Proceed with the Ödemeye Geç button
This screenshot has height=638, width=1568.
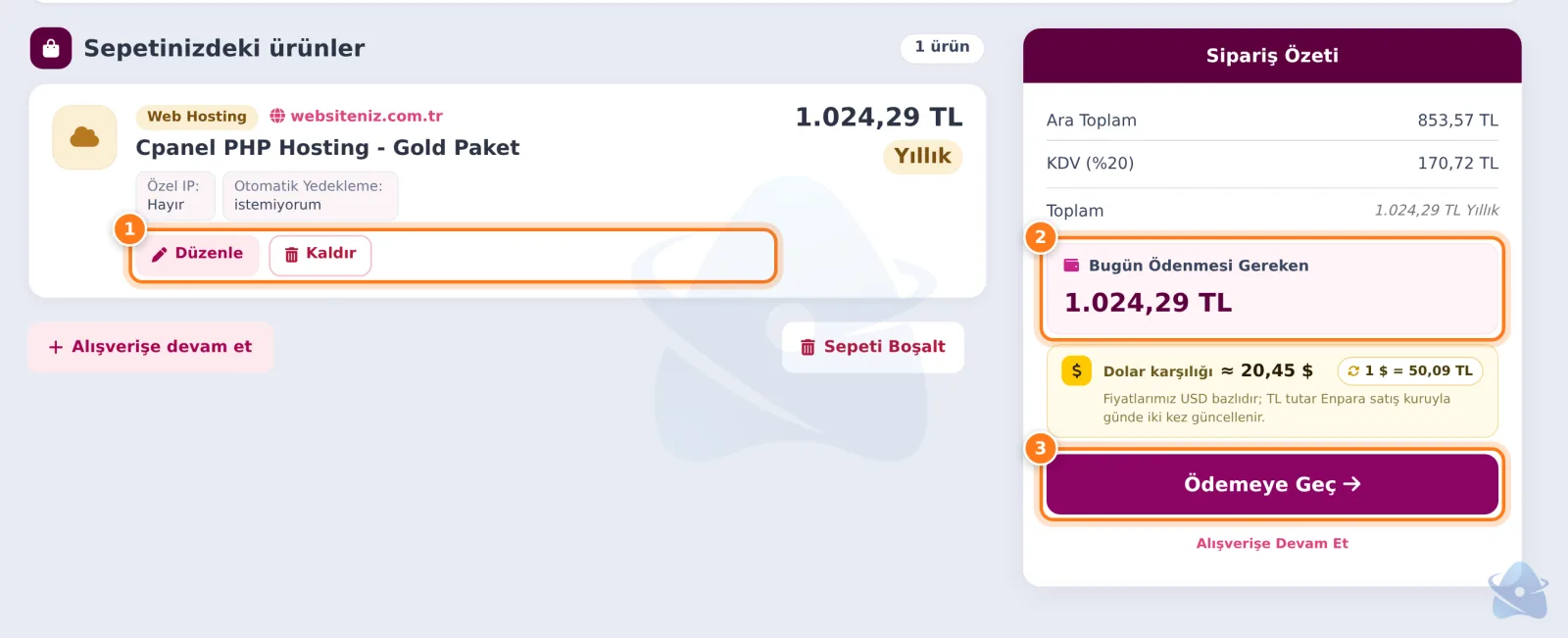[1272, 484]
